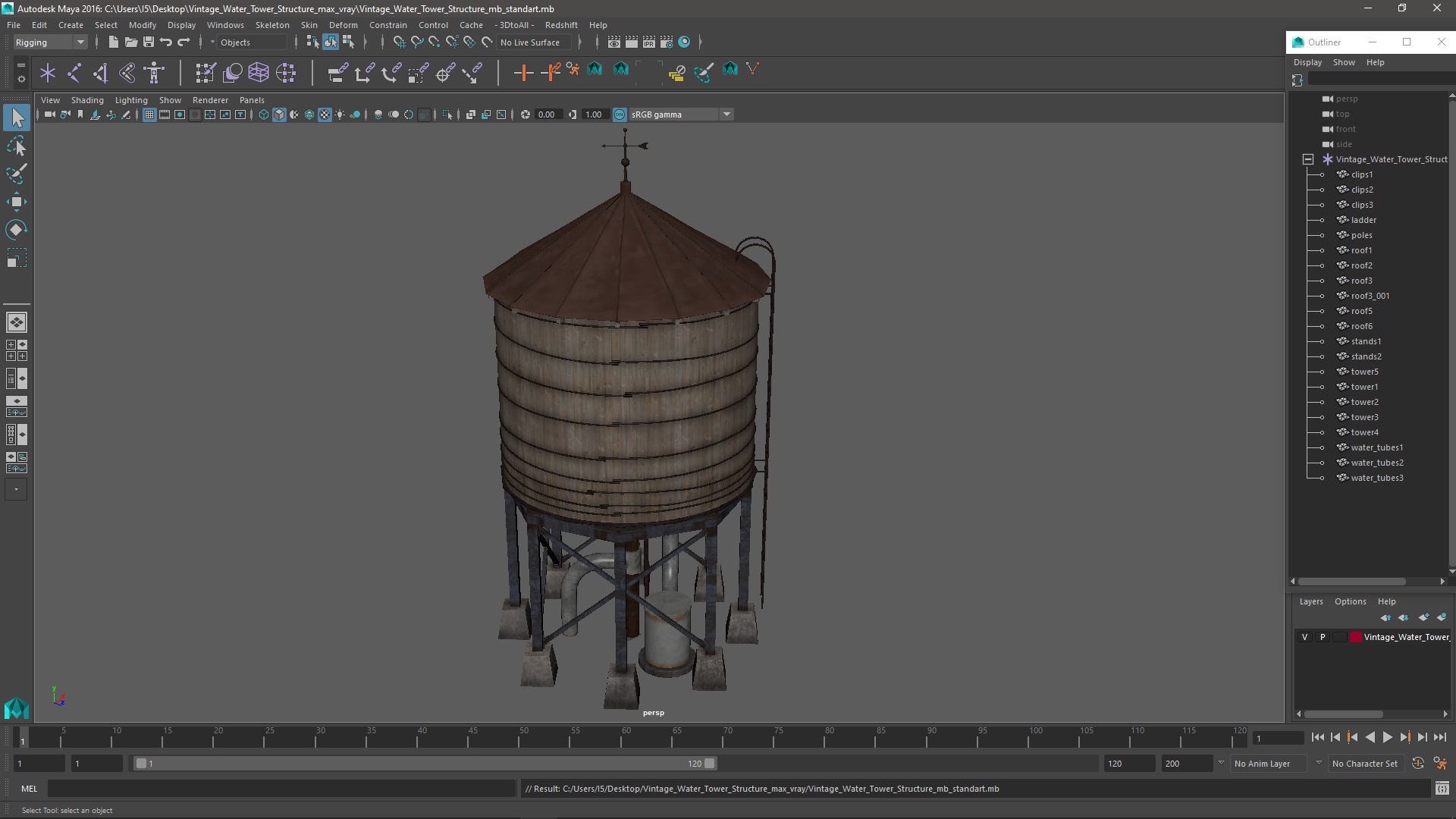
Task: Choose the Rotate tool
Action: (x=17, y=230)
